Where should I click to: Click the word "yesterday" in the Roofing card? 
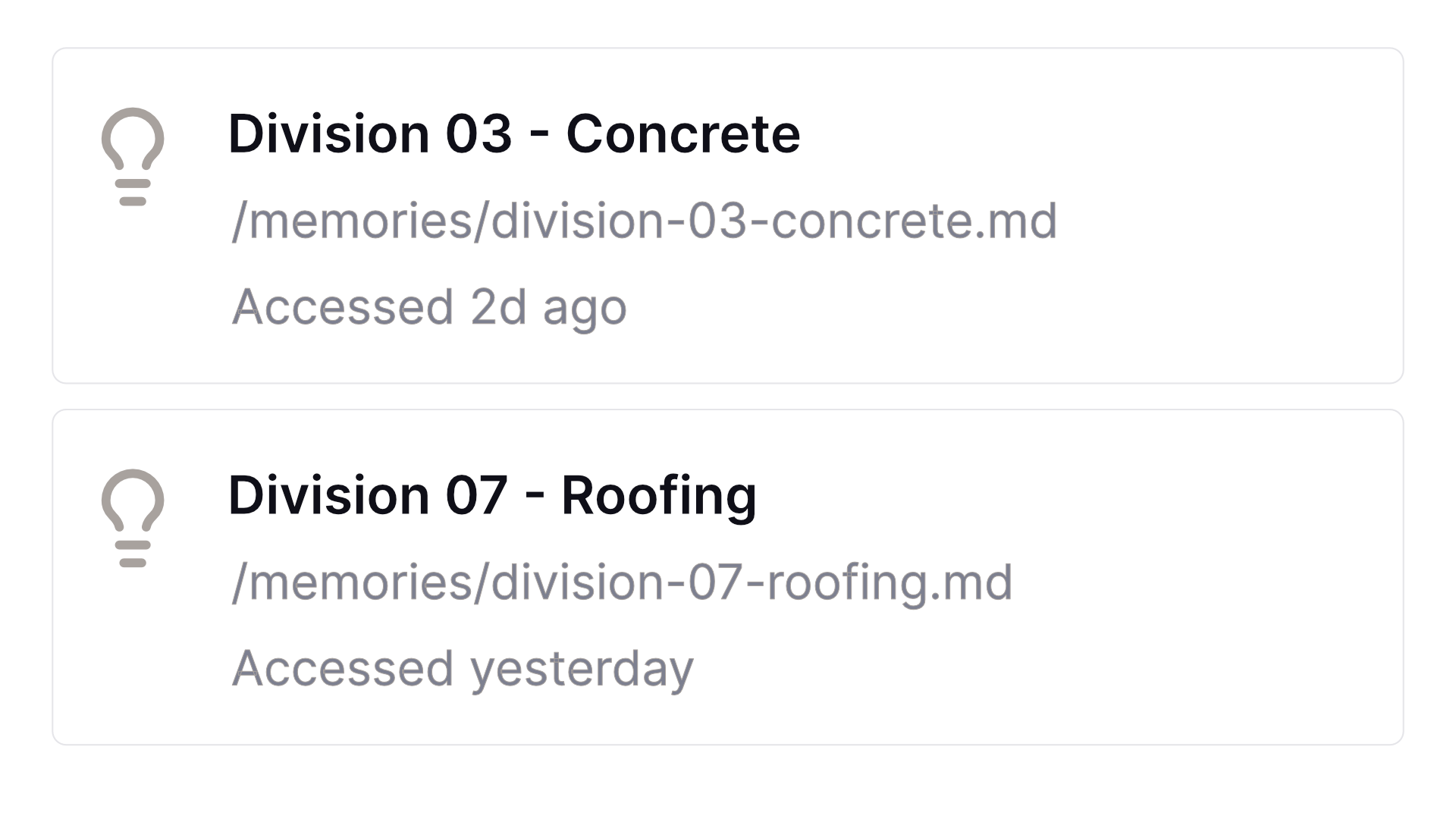(582, 669)
